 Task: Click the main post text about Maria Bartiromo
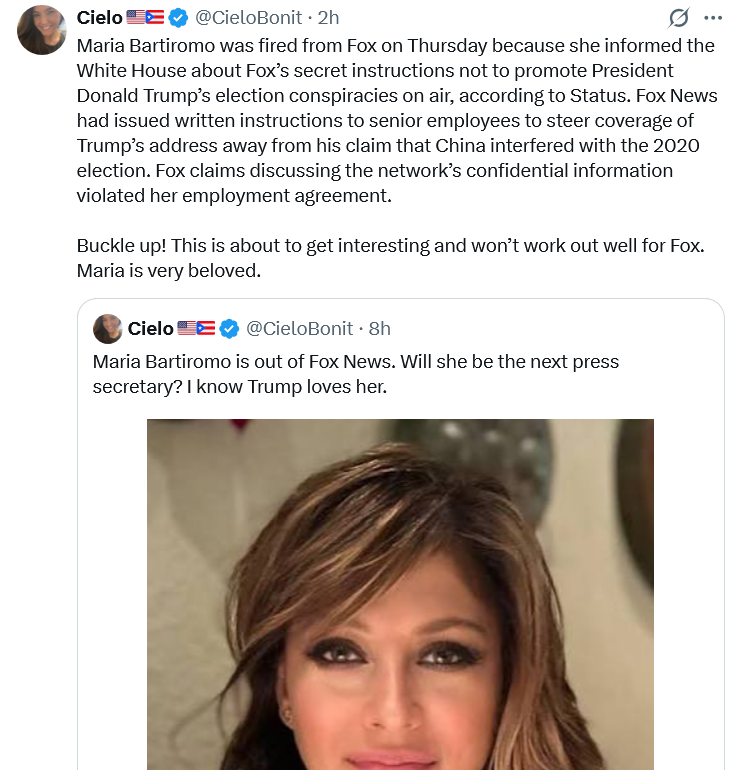[397, 120]
